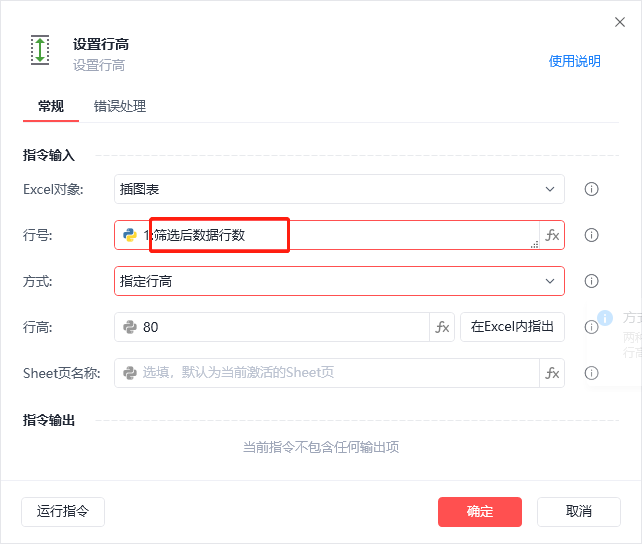Select the 常规 tab
This screenshot has height=544, width=642.
[x=51, y=106]
